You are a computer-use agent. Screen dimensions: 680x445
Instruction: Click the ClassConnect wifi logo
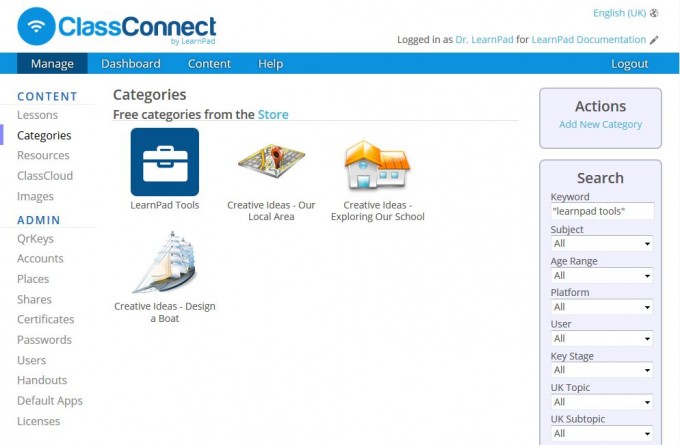click(36, 26)
